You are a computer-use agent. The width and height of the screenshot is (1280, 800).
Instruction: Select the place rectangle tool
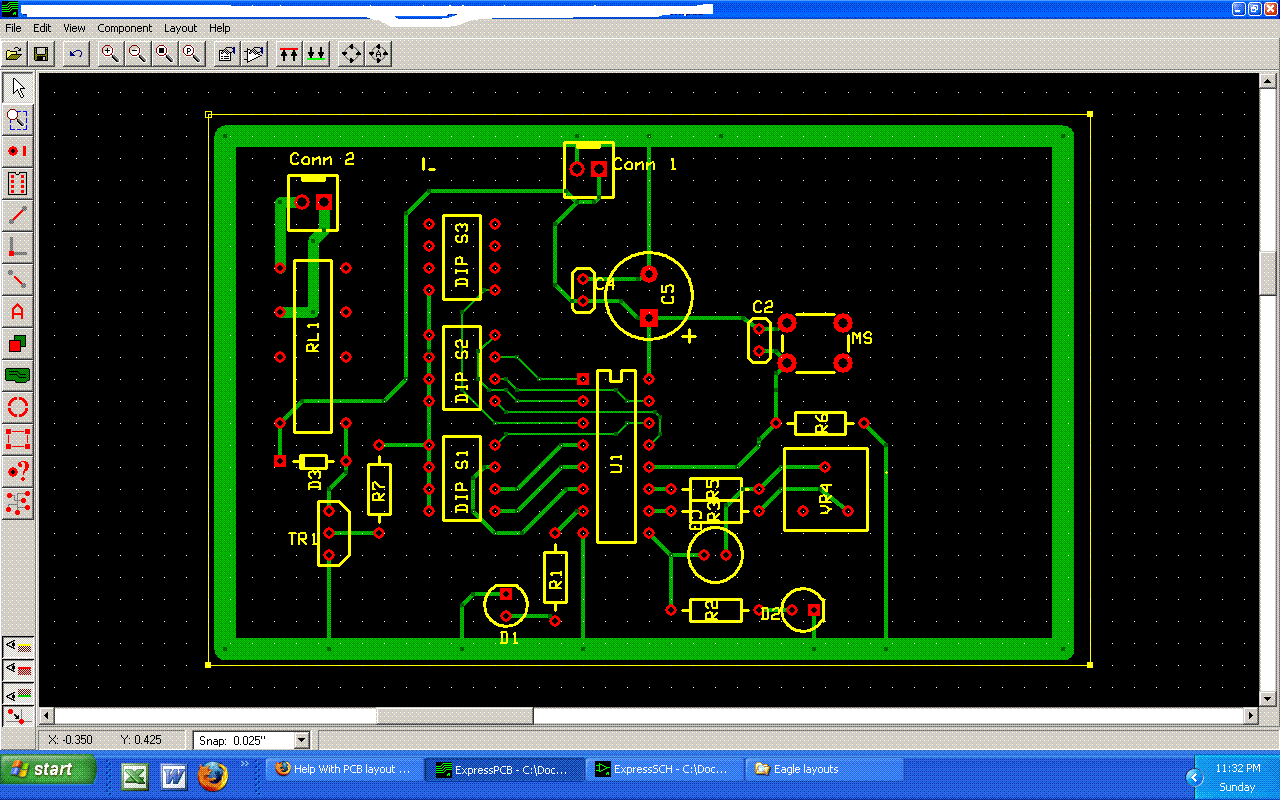18,343
